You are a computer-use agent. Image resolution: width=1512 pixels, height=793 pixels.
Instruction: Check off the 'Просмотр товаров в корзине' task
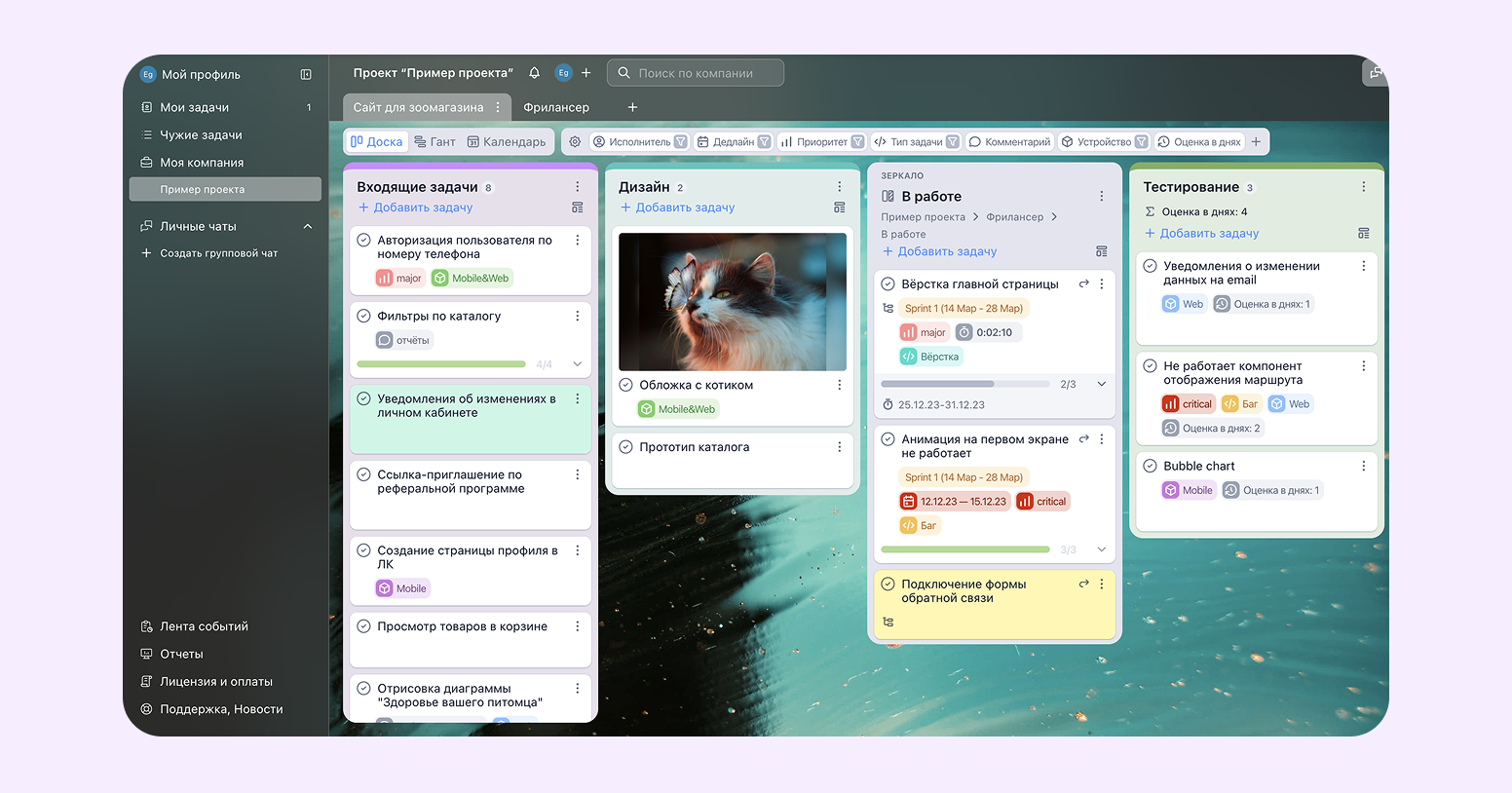tap(363, 625)
